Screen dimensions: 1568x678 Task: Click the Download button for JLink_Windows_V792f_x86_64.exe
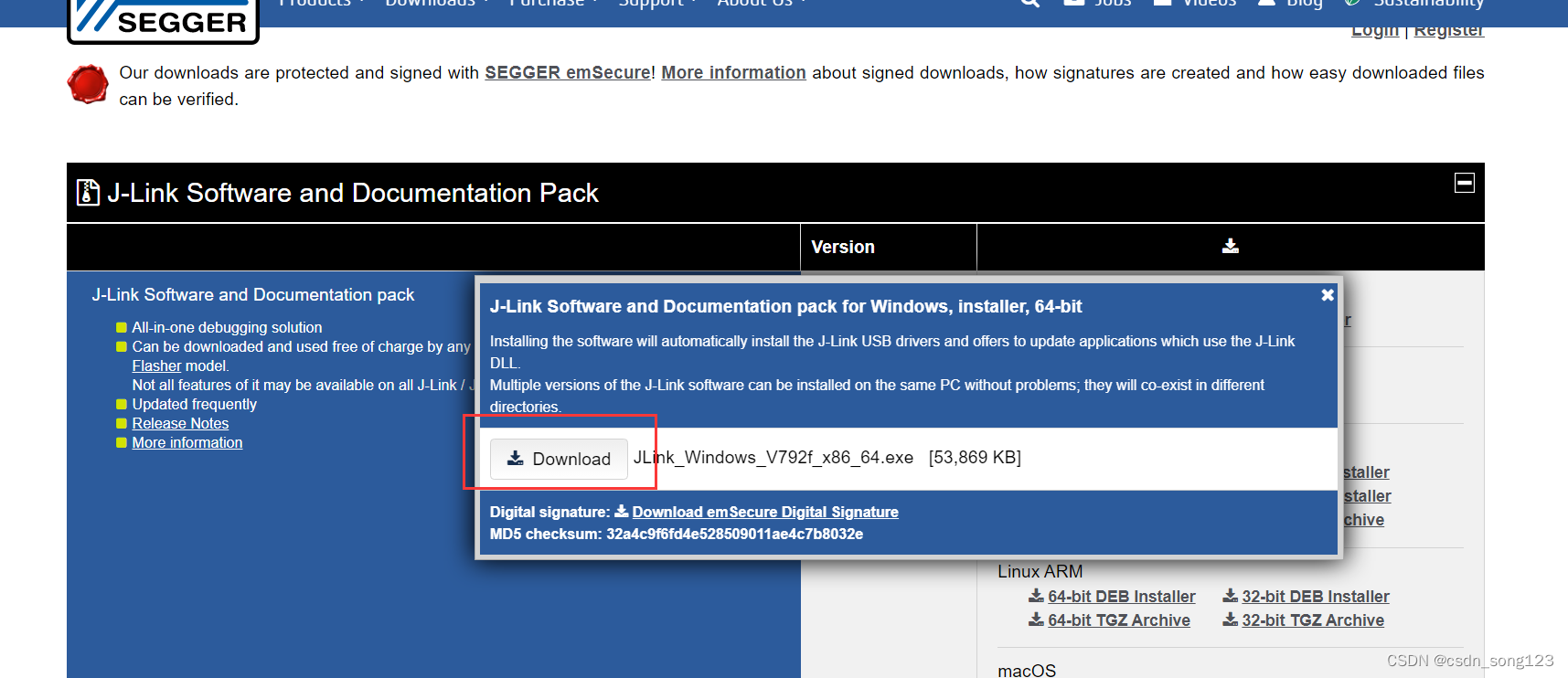pos(559,459)
